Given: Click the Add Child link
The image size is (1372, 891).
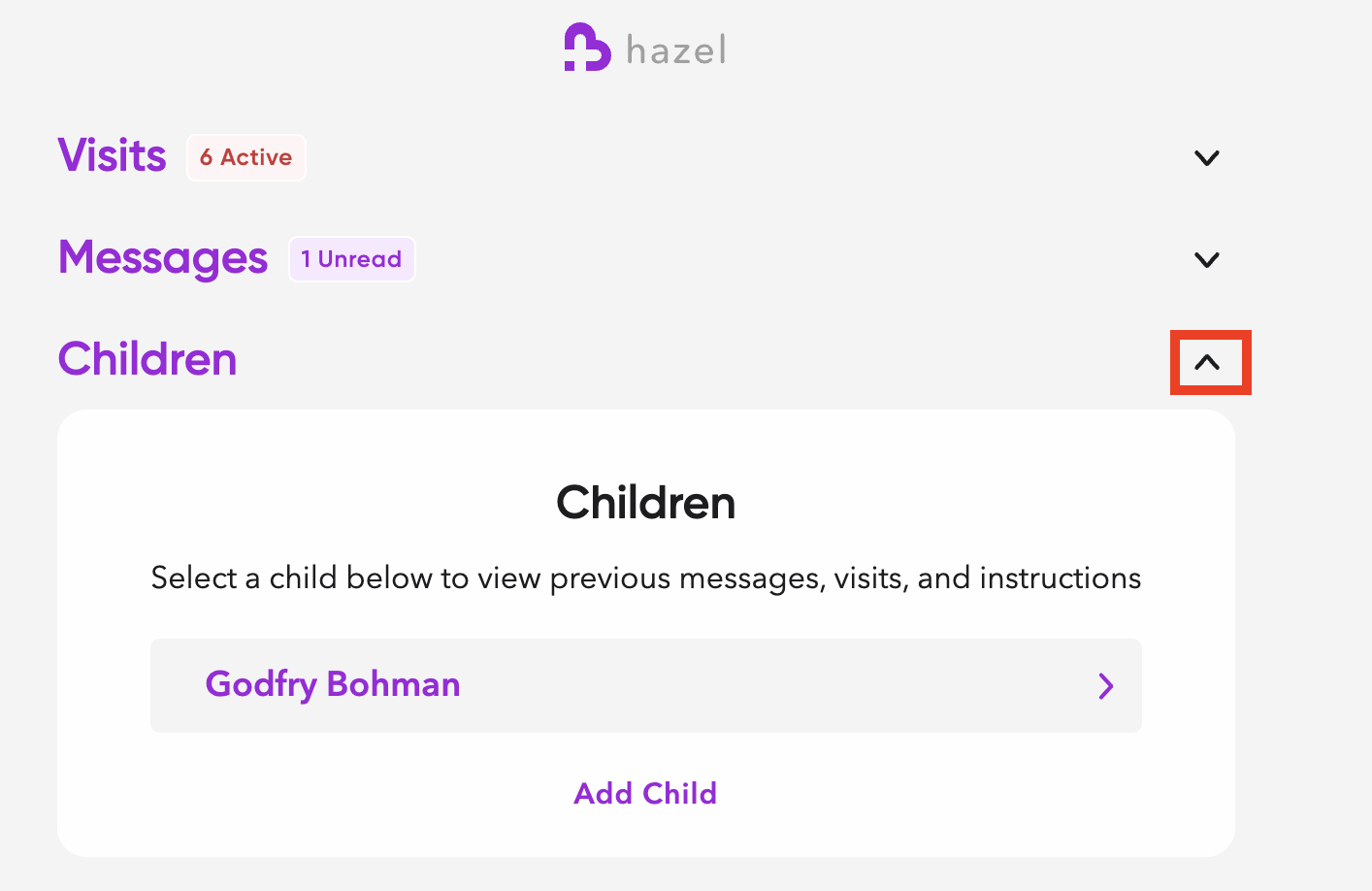Looking at the screenshot, I should (x=645, y=794).
